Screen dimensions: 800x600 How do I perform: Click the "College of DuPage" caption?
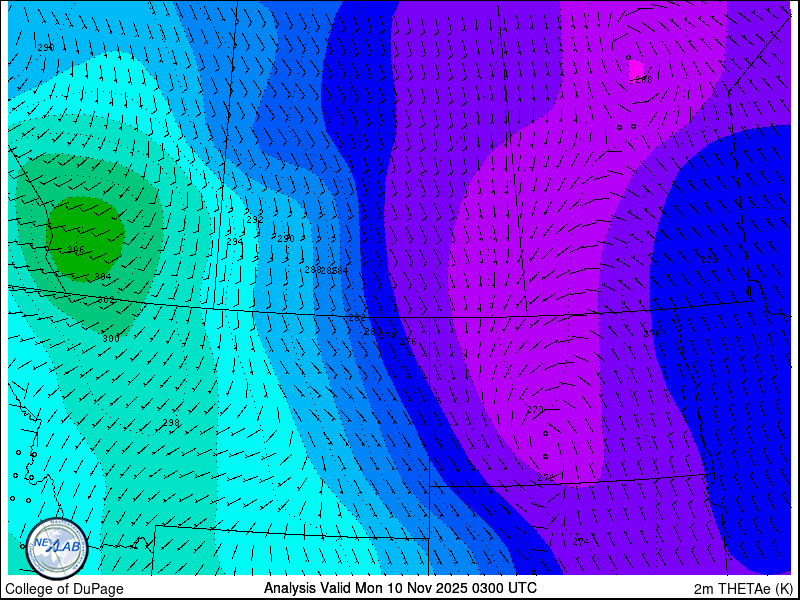(x=64, y=589)
